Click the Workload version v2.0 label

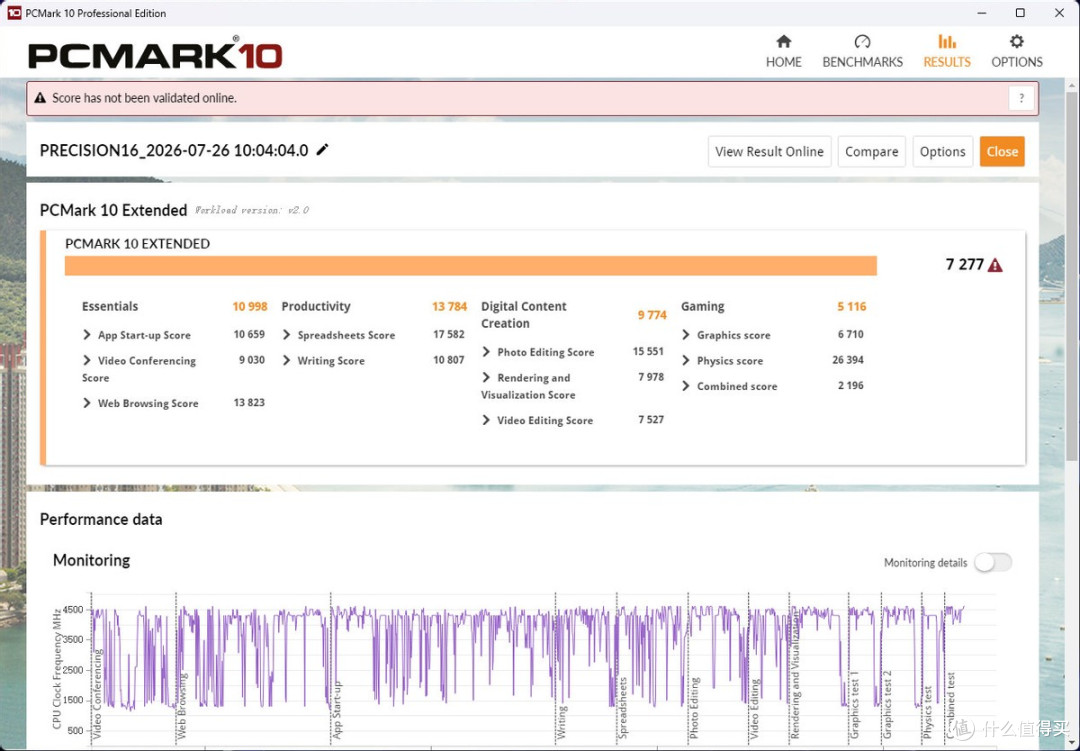point(251,210)
